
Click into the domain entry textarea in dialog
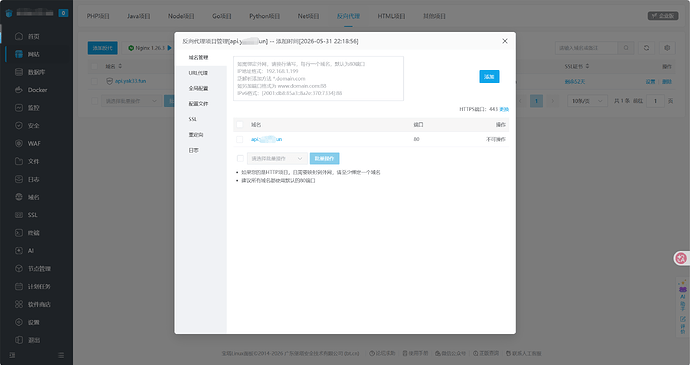click(318, 78)
